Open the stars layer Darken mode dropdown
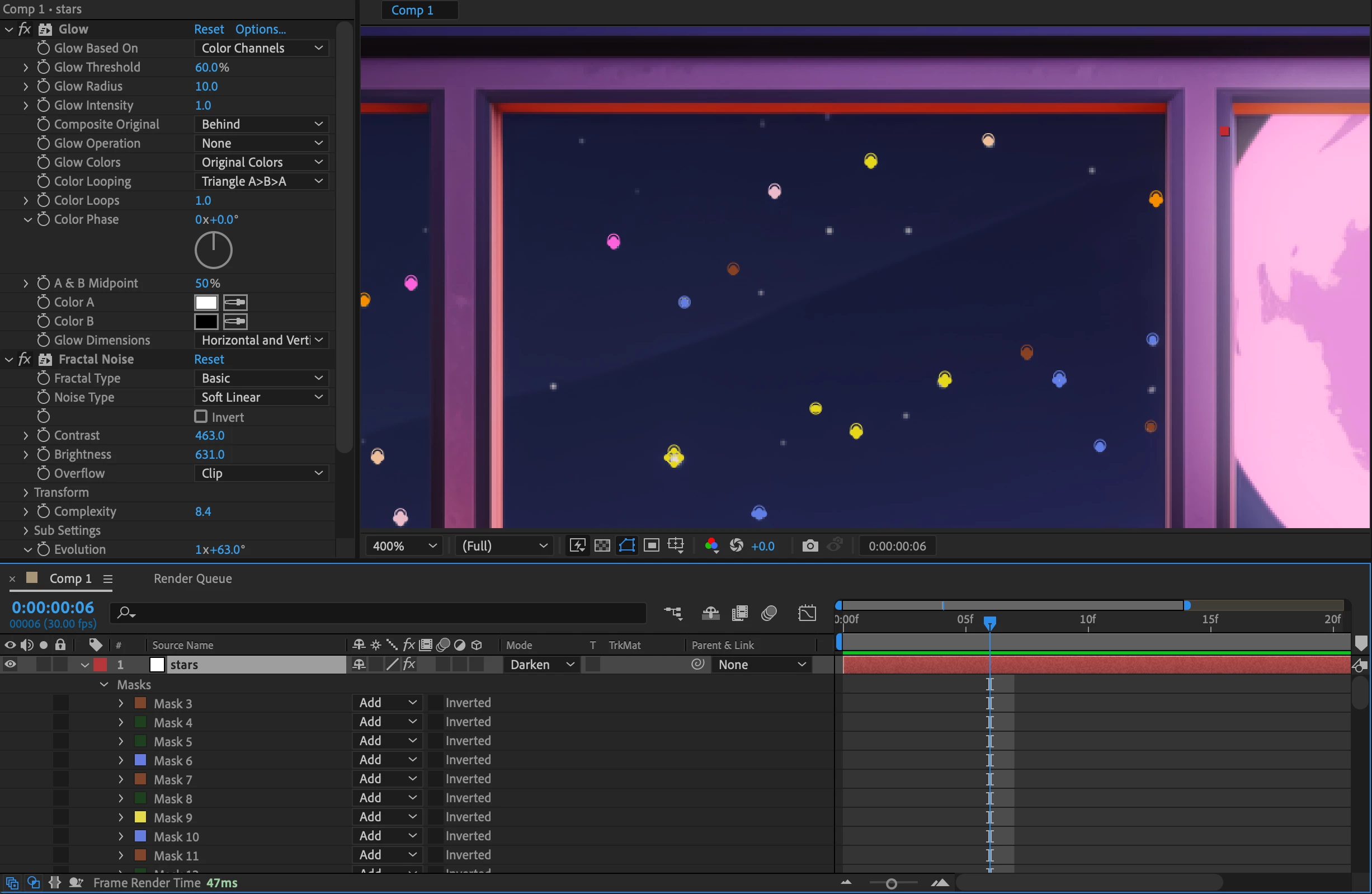Screen dimensions: 1372x894 point(541,665)
